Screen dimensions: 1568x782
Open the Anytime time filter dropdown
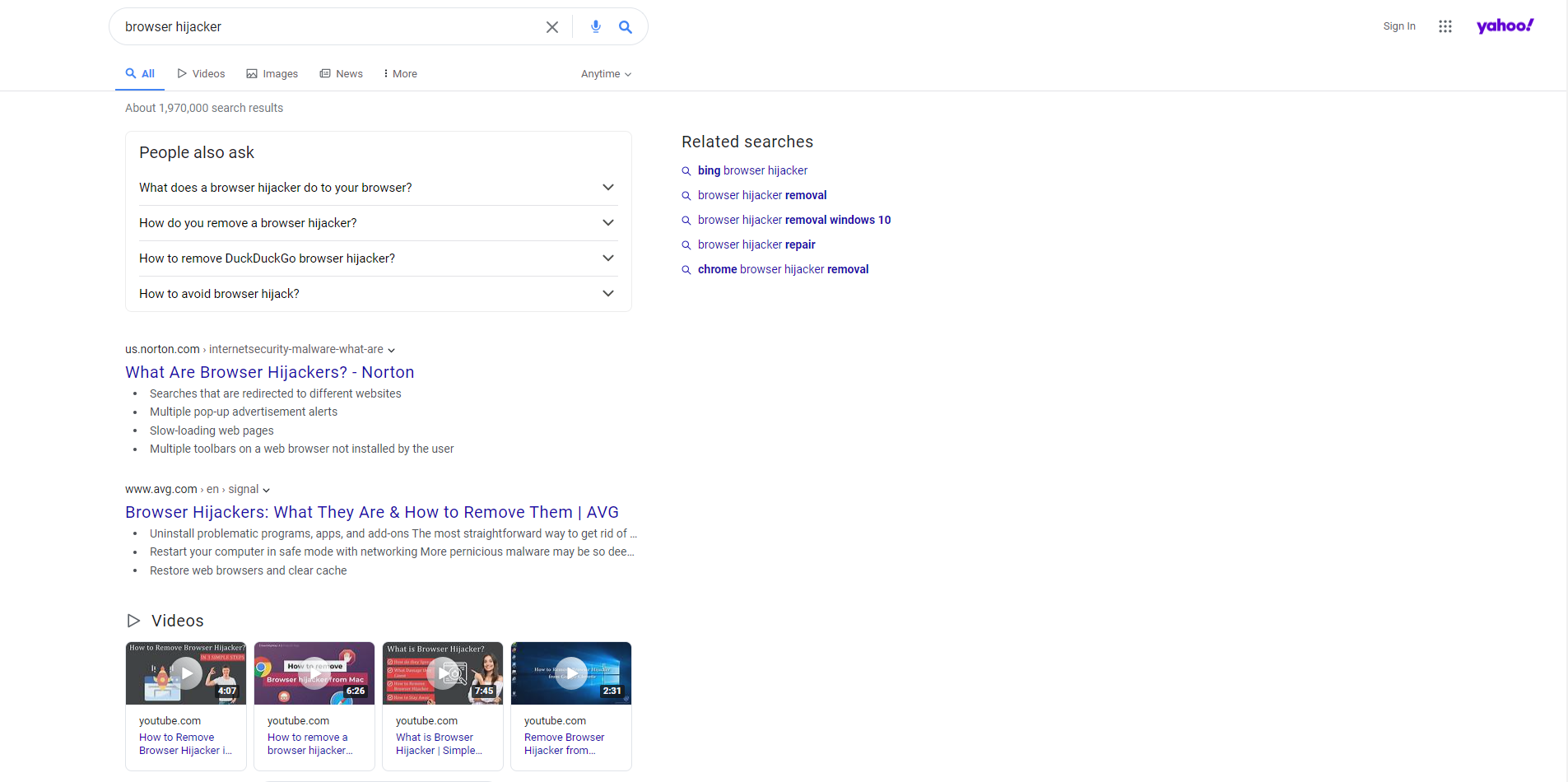coord(606,74)
